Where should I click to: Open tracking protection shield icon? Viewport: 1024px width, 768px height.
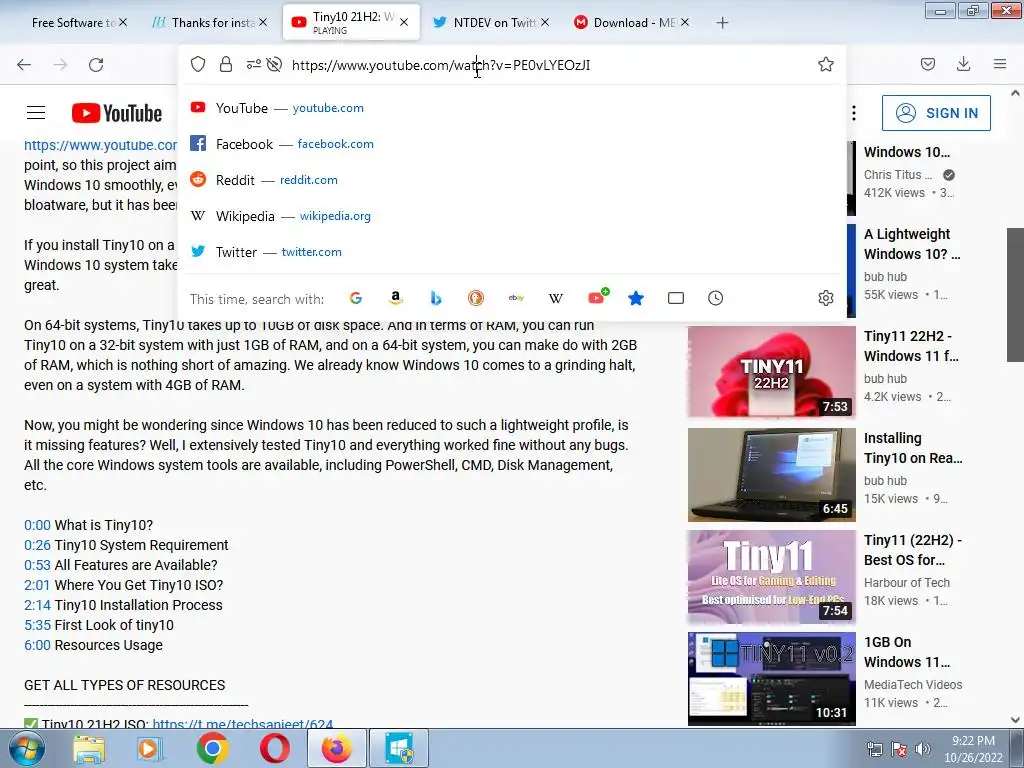(198, 64)
